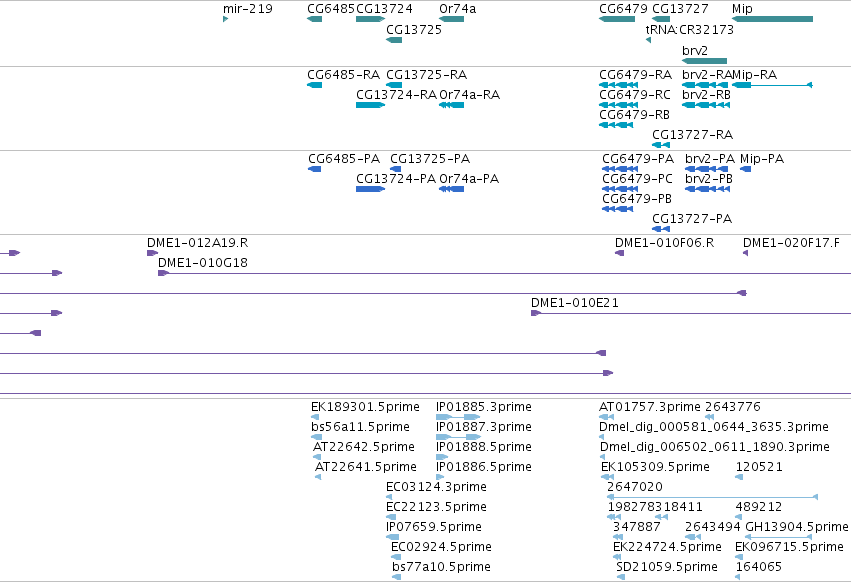The image size is (851, 582).
Task: Click the EK105309.5prime EST label
Action: point(655,467)
